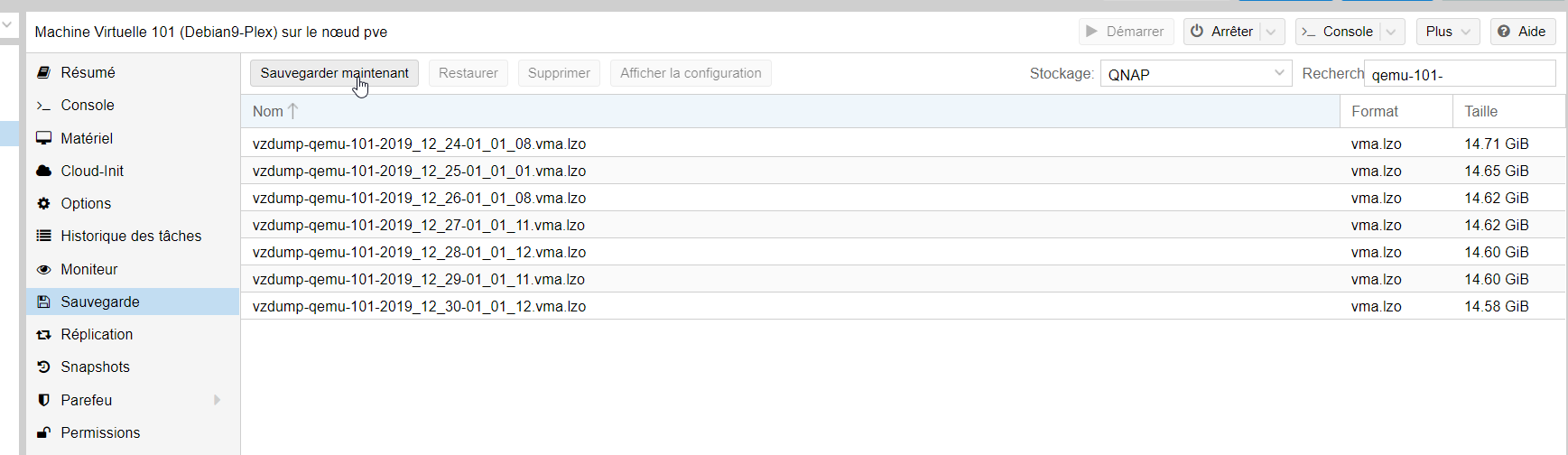The height and width of the screenshot is (455, 1568).
Task: Click the Parefeu shield icon
Action: click(x=43, y=400)
